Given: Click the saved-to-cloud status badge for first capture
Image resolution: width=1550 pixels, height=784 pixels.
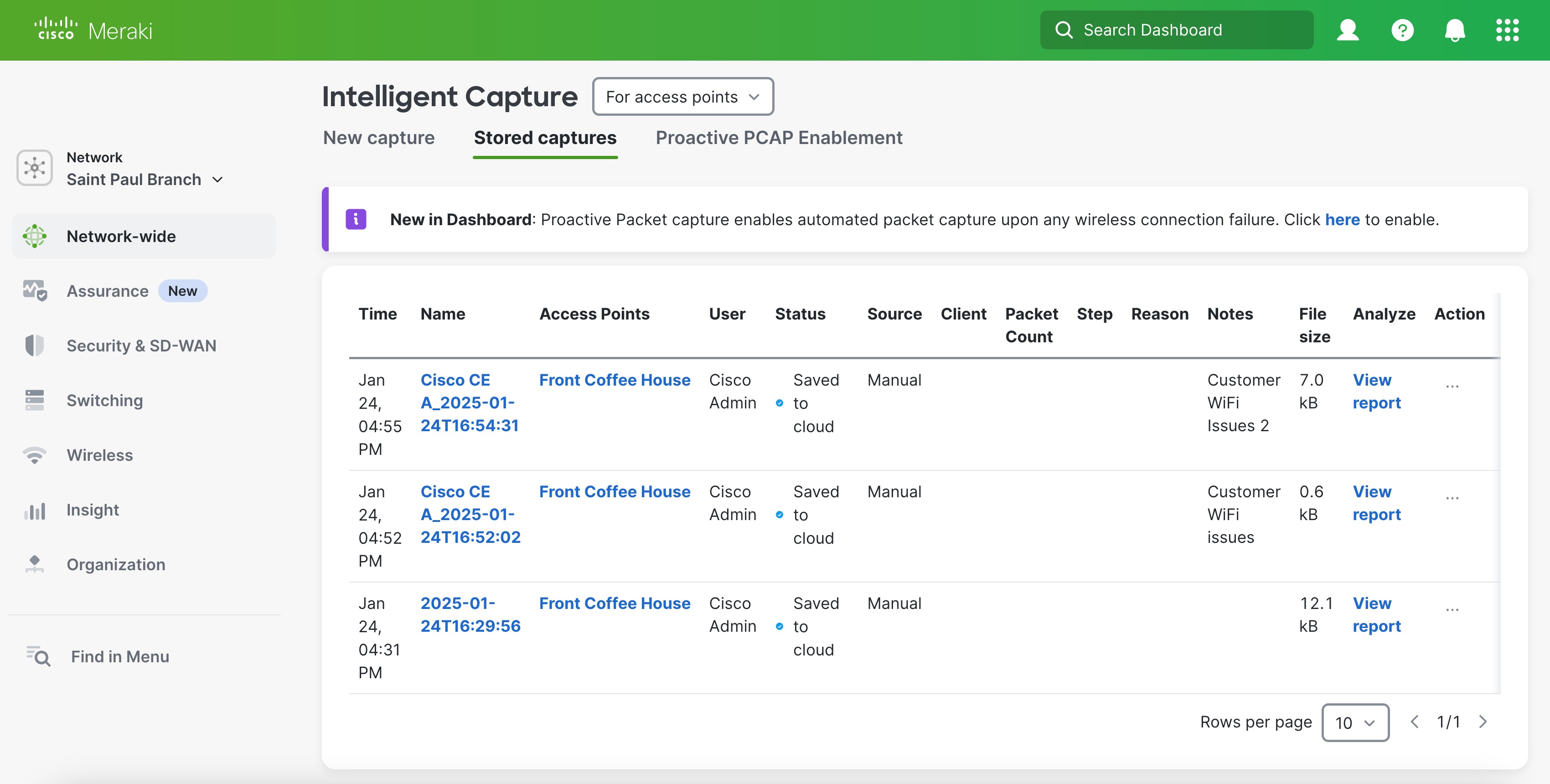Looking at the screenshot, I should coord(780,403).
